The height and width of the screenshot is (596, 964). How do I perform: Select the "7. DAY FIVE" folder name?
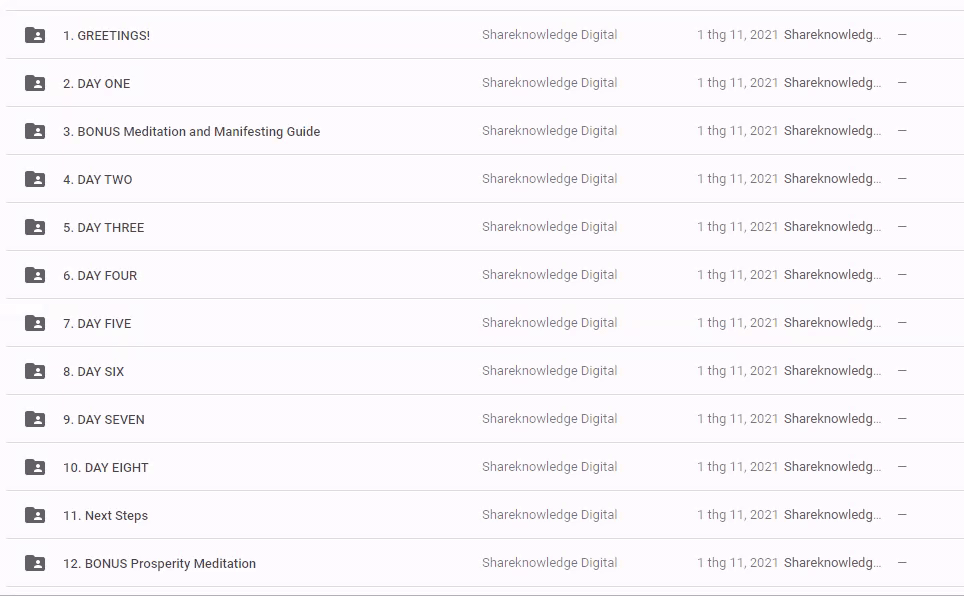(97, 324)
